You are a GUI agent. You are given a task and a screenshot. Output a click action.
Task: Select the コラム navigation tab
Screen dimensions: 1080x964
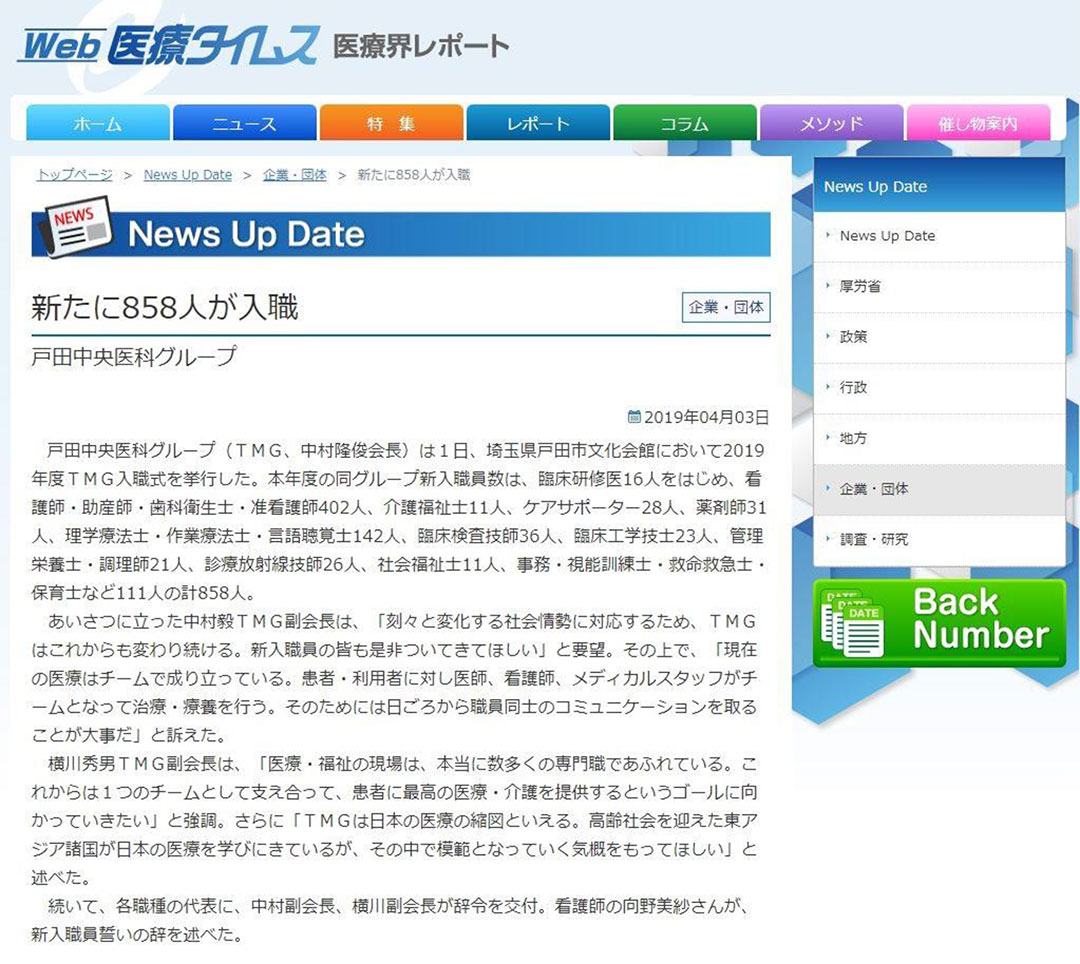coord(685,123)
